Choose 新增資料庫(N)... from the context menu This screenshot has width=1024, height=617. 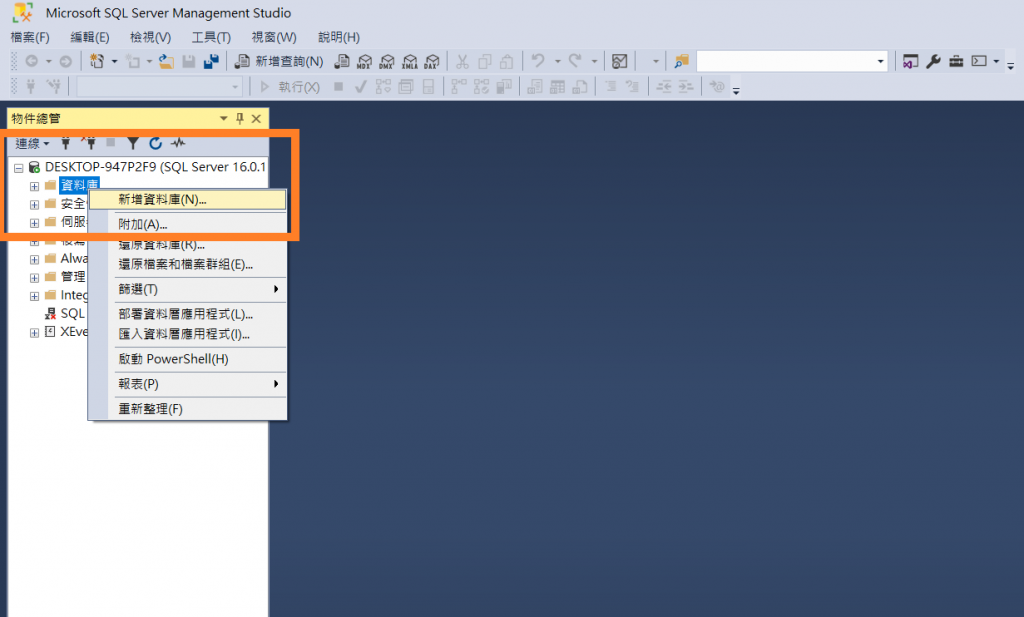coord(188,200)
